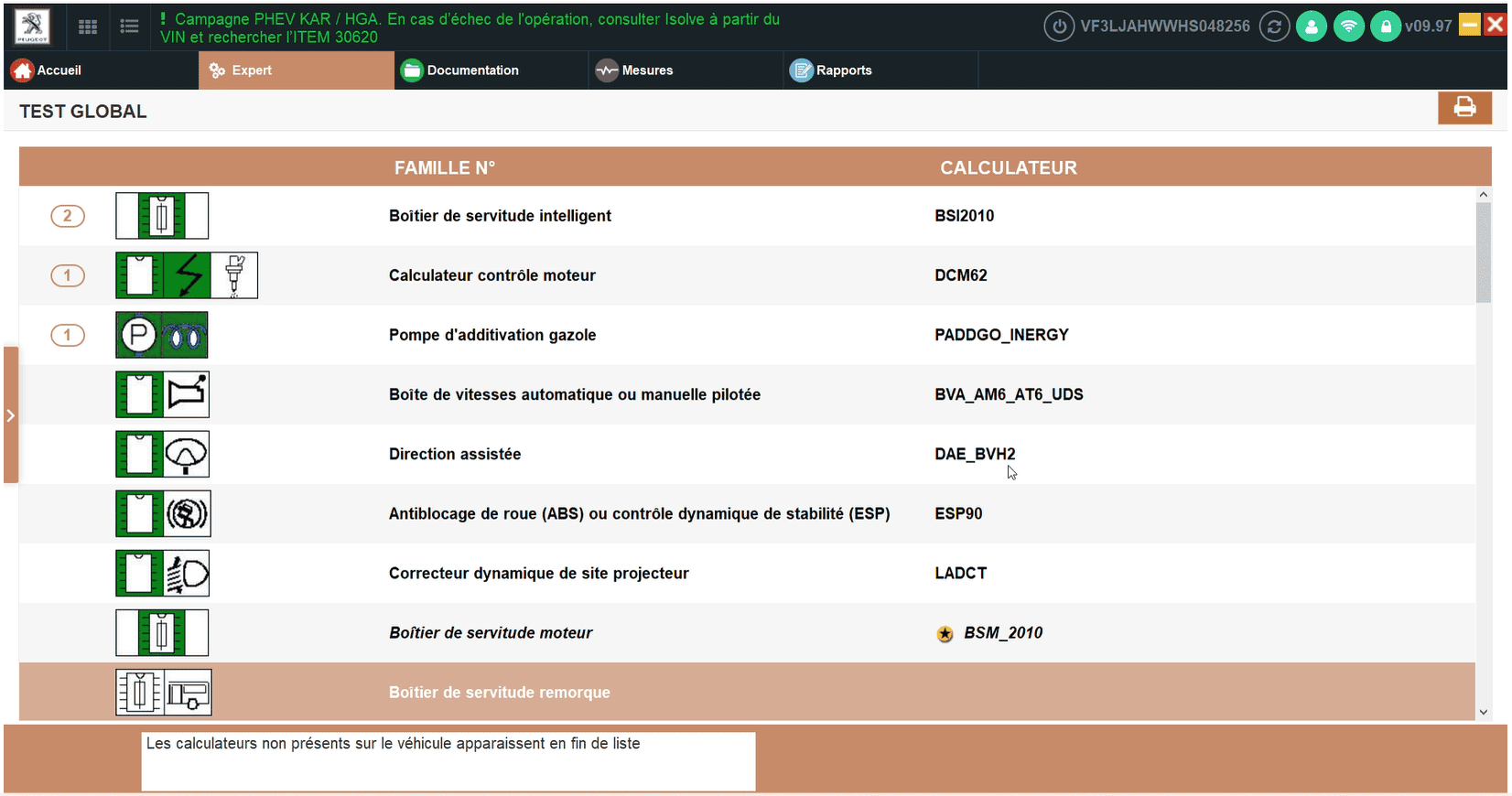Image resolution: width=1512 pixels, height=796 pixels.
Task: Click the BSI2010 calculateur name
Action: (x=965, y=216)
